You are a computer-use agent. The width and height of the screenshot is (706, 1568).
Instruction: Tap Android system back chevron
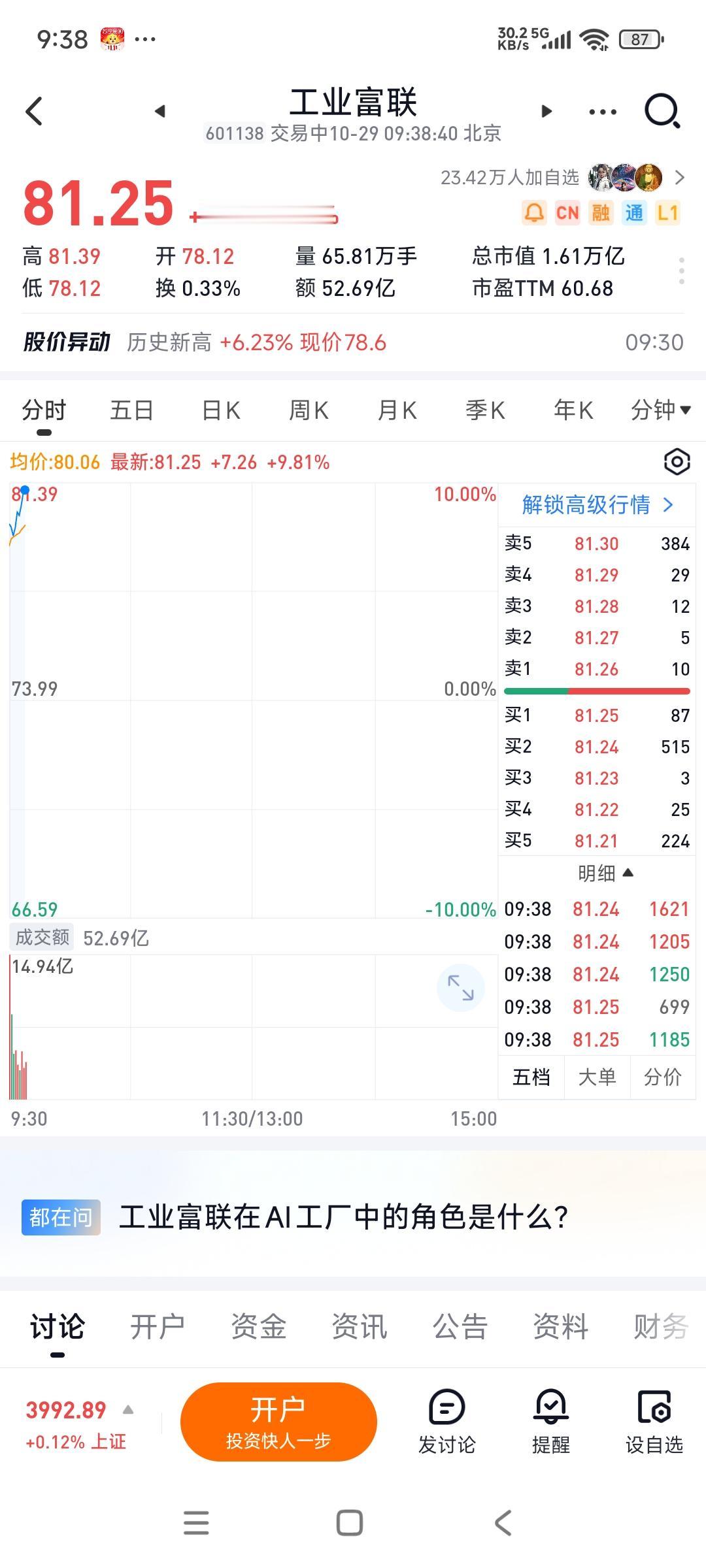point(503,1522)
